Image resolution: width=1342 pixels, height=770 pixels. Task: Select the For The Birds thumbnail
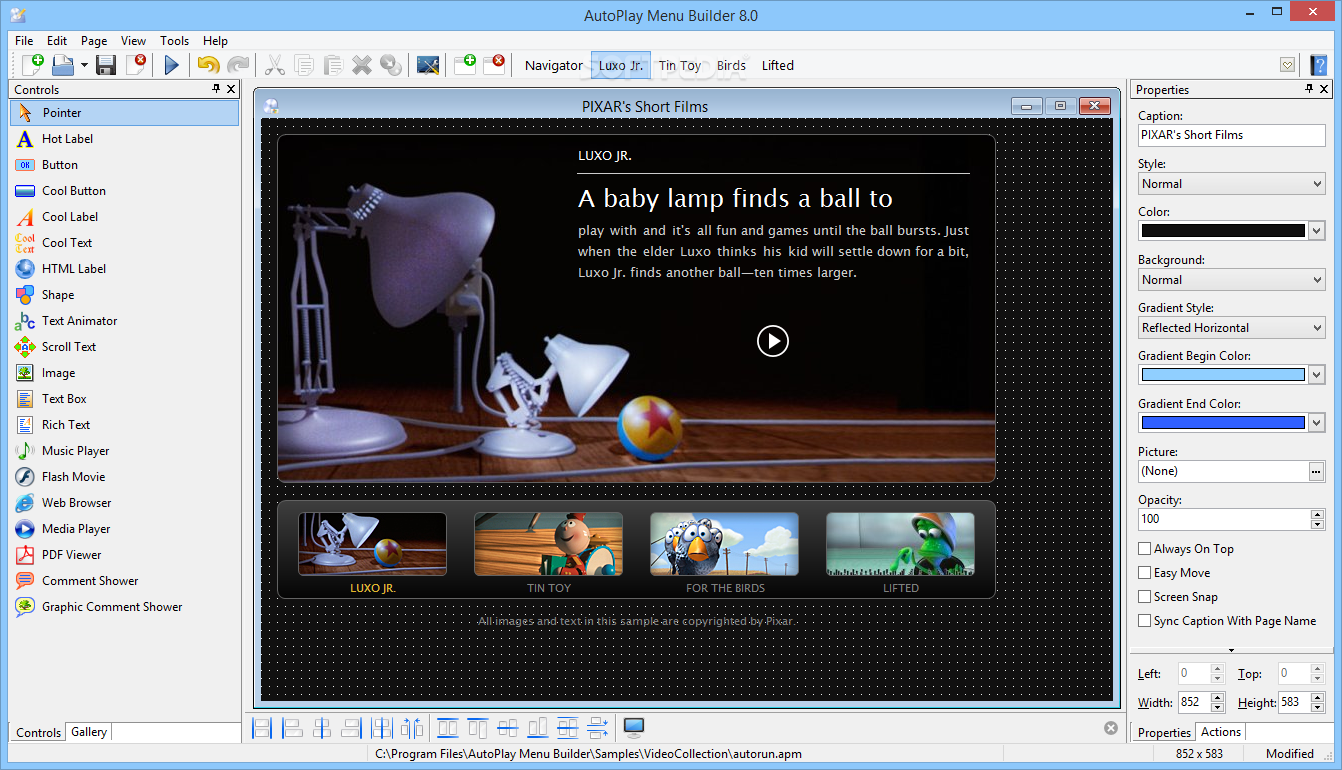724,544
